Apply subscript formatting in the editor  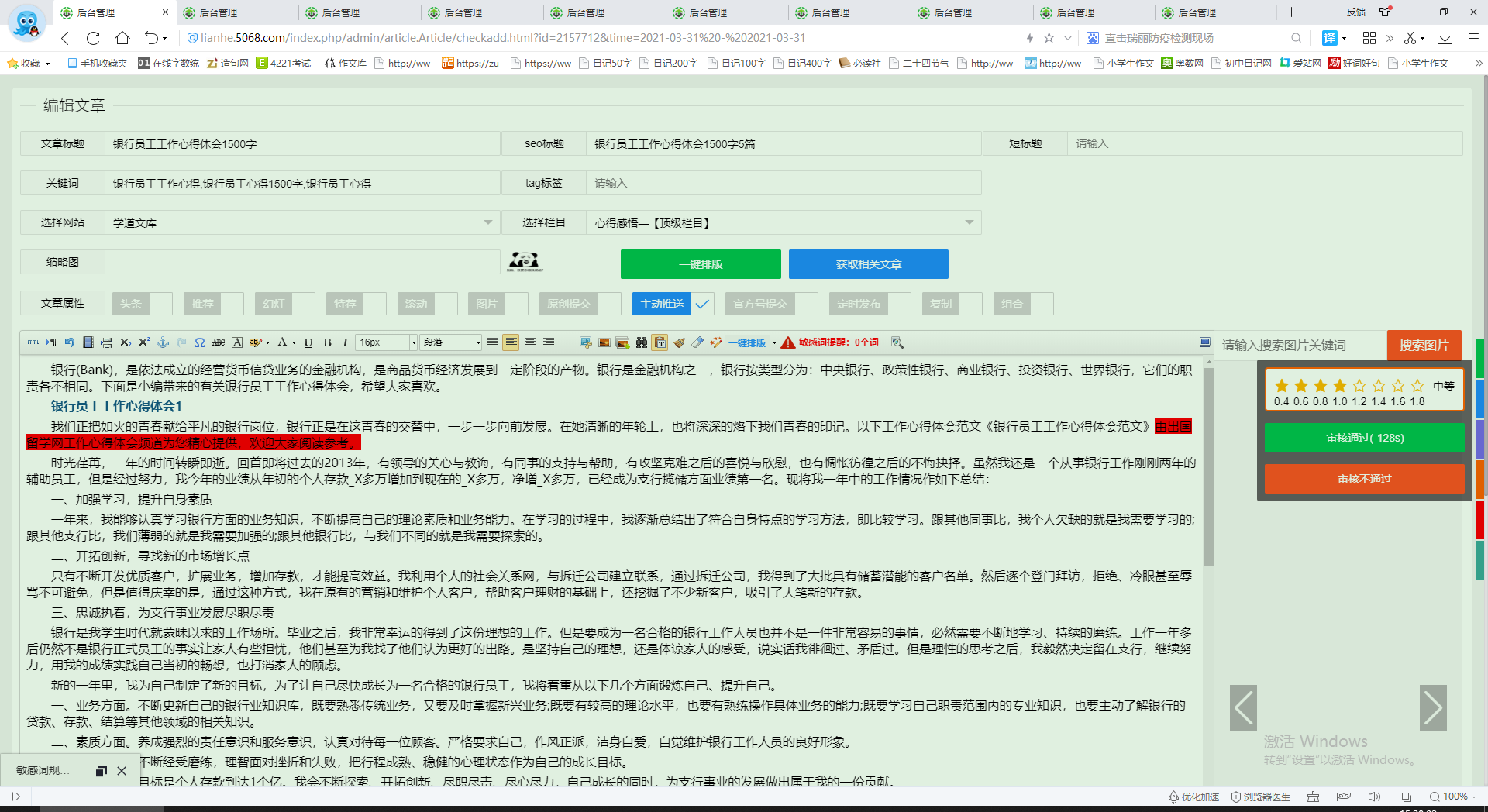point(126,342)
